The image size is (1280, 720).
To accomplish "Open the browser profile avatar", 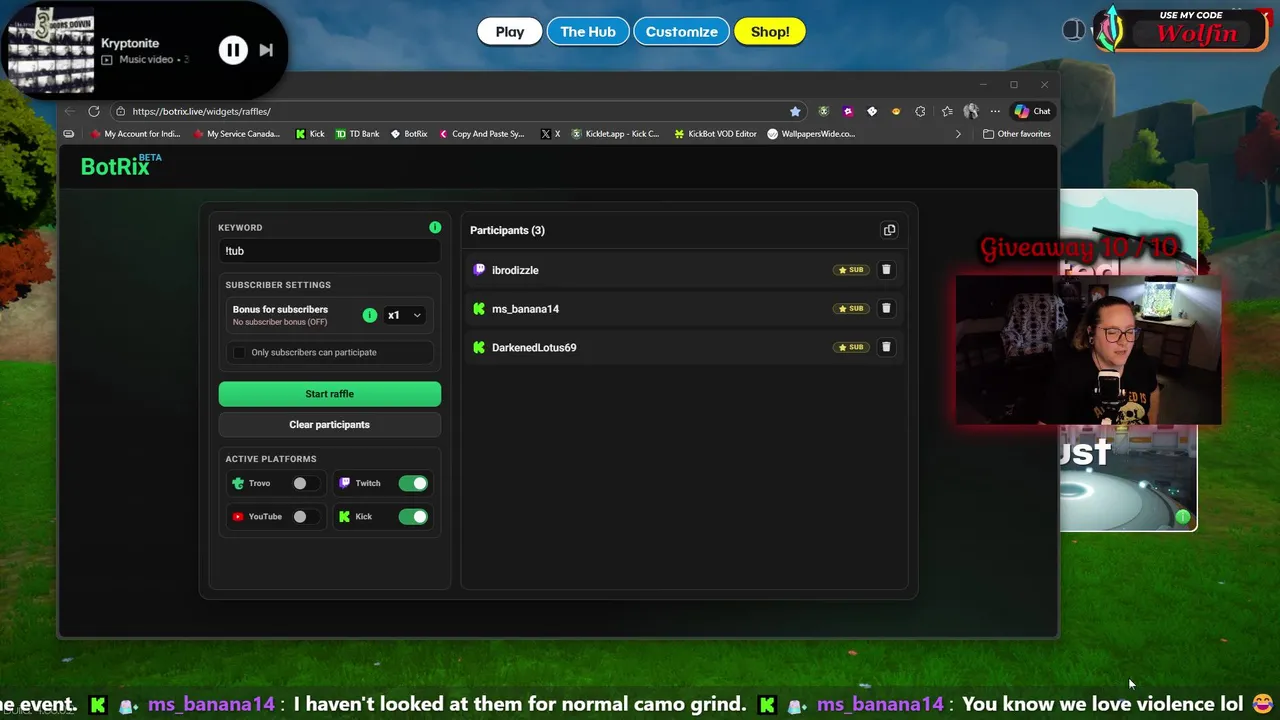I will [x=971, y=111].
